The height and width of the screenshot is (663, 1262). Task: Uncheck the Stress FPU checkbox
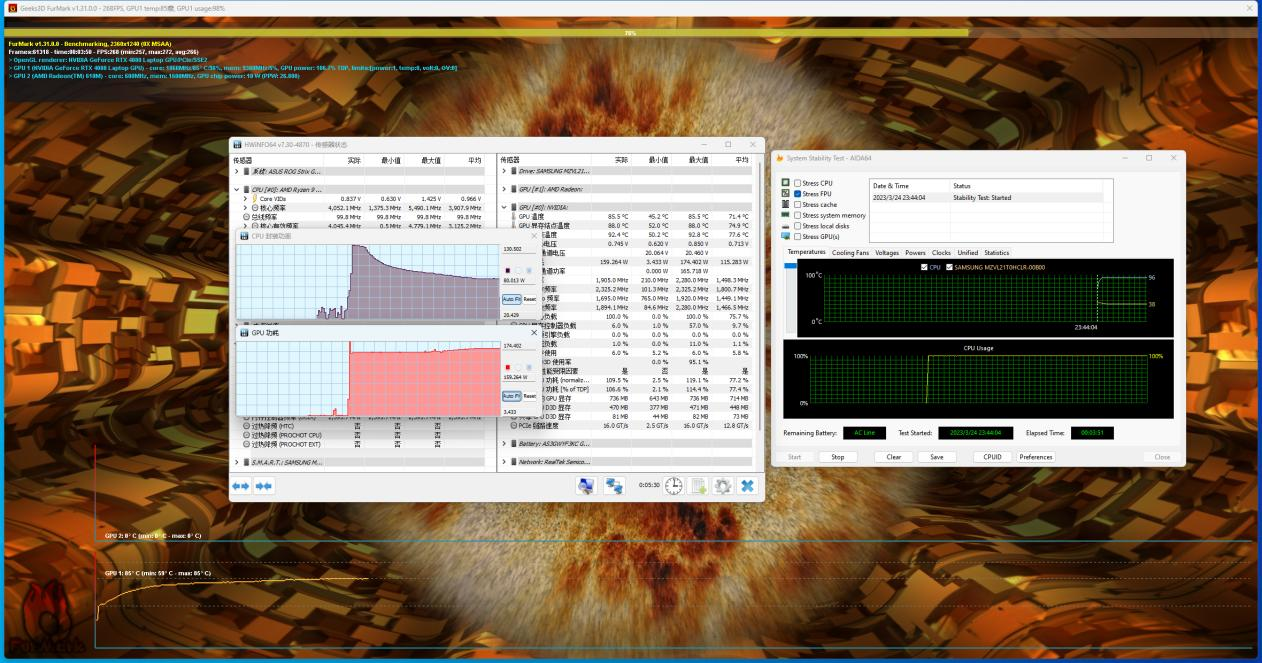point(798,194)
